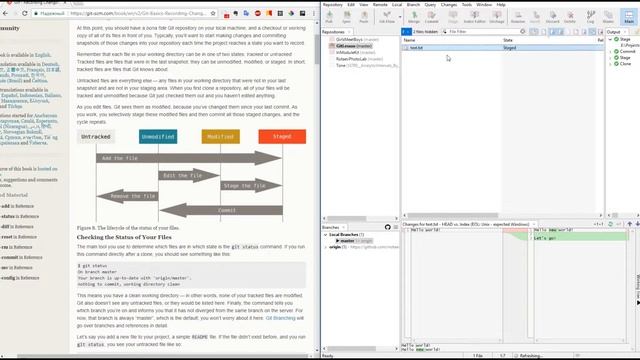Open the Repository menu
This screenshot has height=360, width=640.
(332, 4)
